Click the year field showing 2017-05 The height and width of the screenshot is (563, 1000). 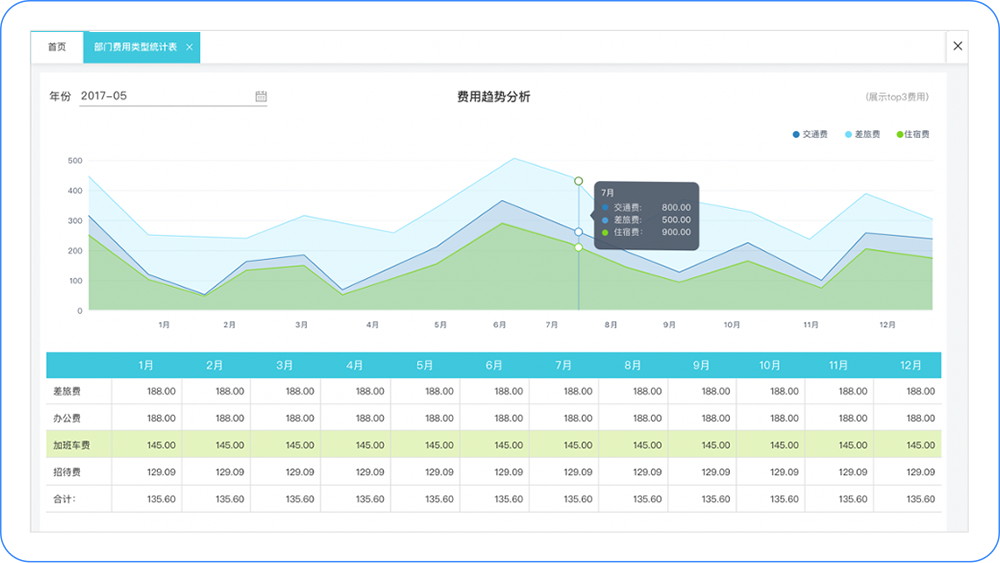173,96
